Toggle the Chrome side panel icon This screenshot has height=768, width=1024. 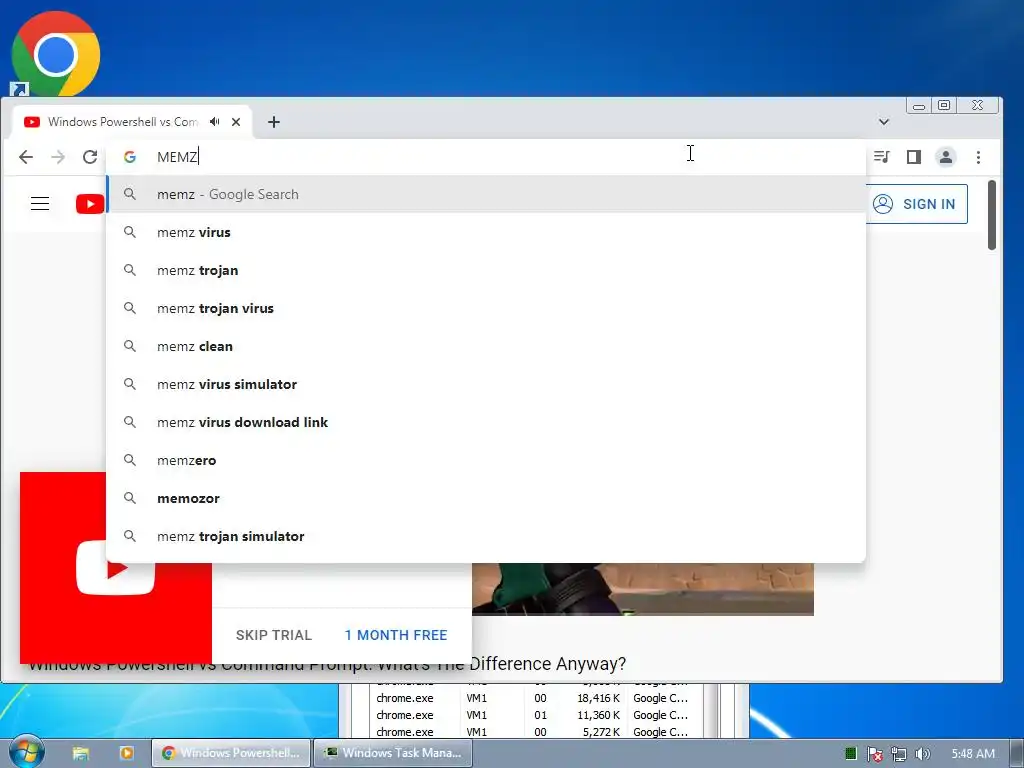tap(914, 157)
